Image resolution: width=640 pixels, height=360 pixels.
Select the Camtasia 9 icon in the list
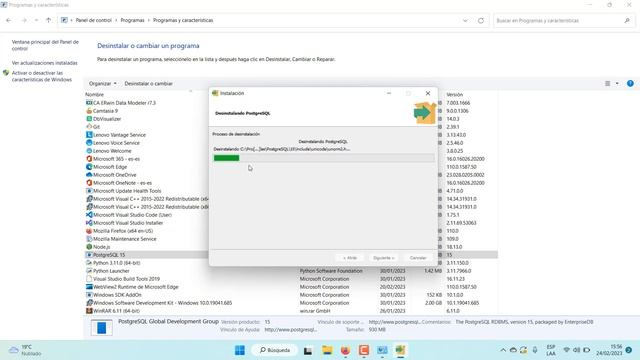tap(89, 111)
